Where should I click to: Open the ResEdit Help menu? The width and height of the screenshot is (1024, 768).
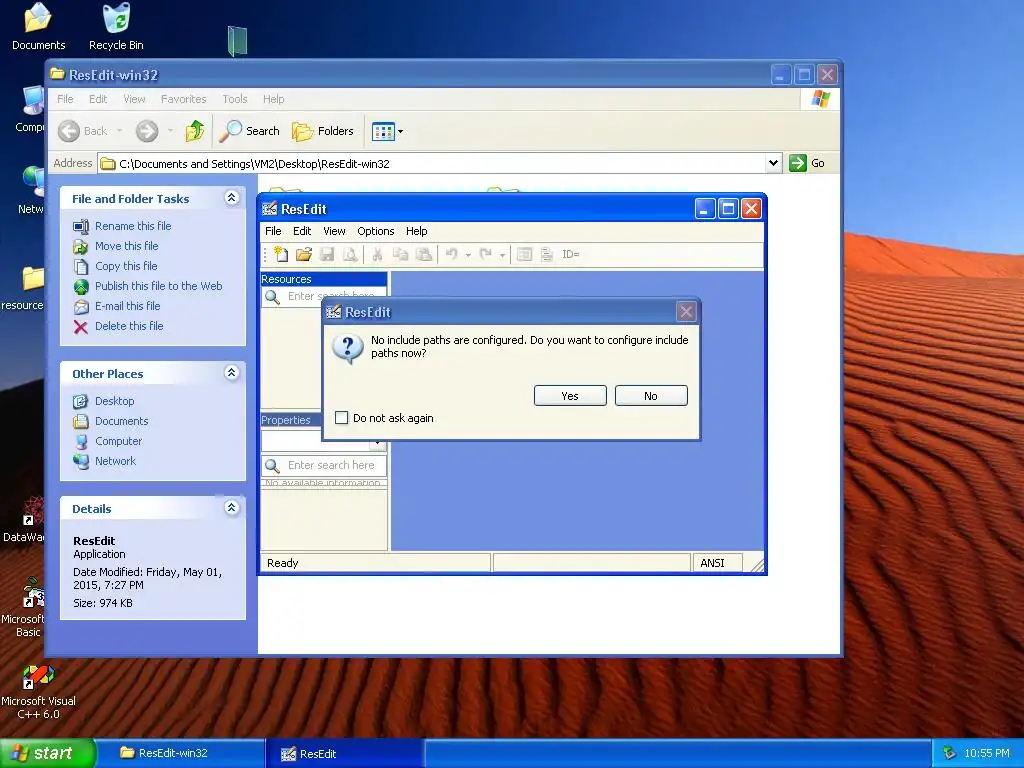pyautogui.click(x=417, y=231)
